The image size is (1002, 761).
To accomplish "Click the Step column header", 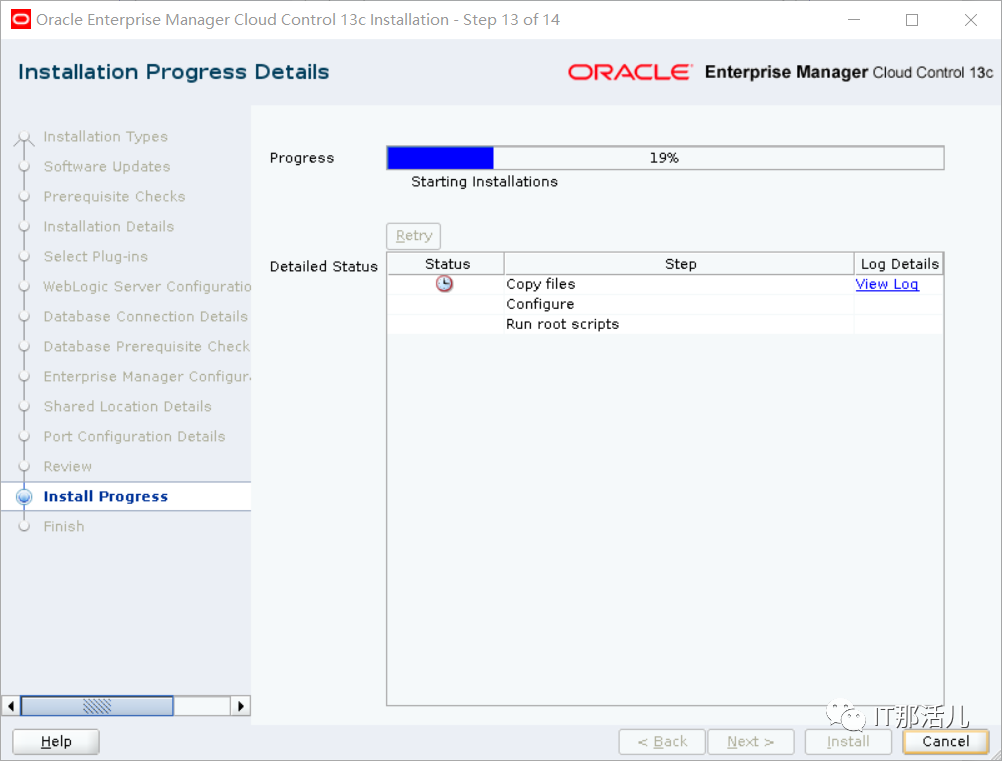I will pyautogui.click(x=680, y=264).
